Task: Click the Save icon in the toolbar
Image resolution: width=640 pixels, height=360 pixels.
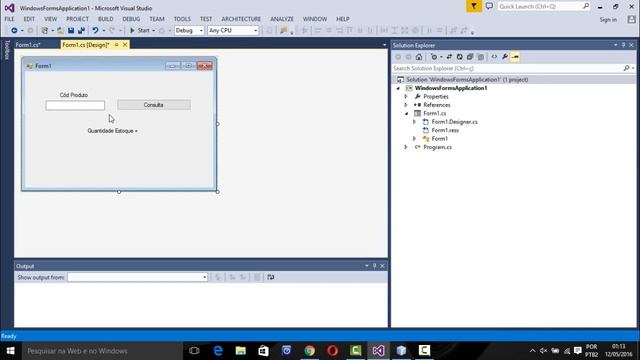Action: (71, 31)
